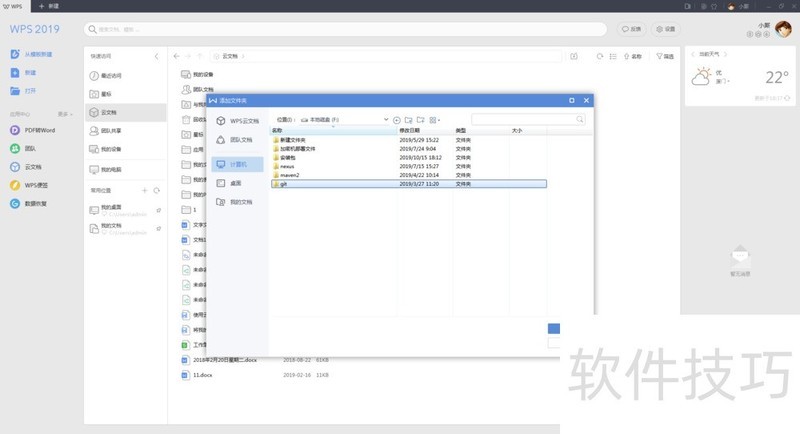Screen dimensions: 800x434
Task: Click the 新建 tab in title bar
Action: (49, 6)
